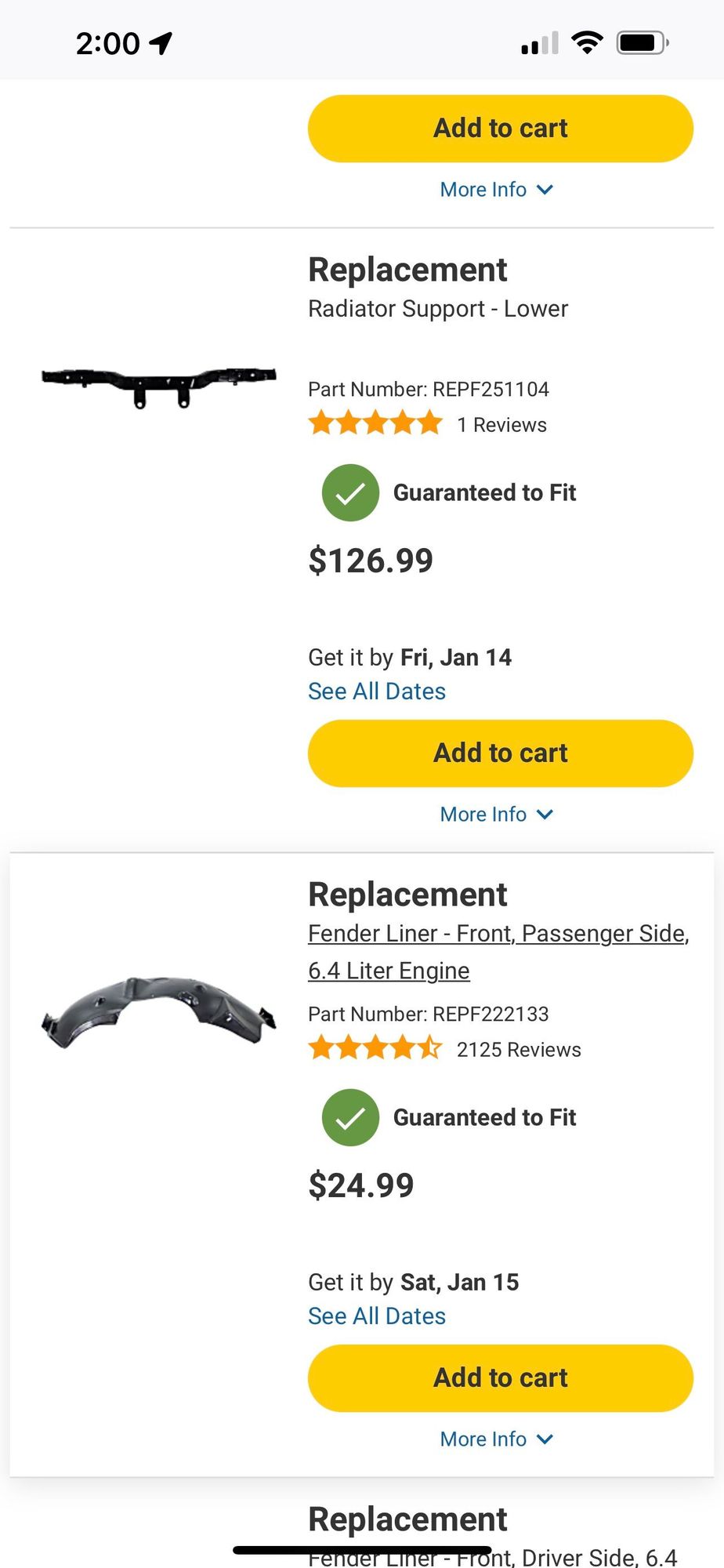This screenshot has width=724, height=1568.
Task: Tap the Radiator Support five-star rating
Action: tap(375, 424)
